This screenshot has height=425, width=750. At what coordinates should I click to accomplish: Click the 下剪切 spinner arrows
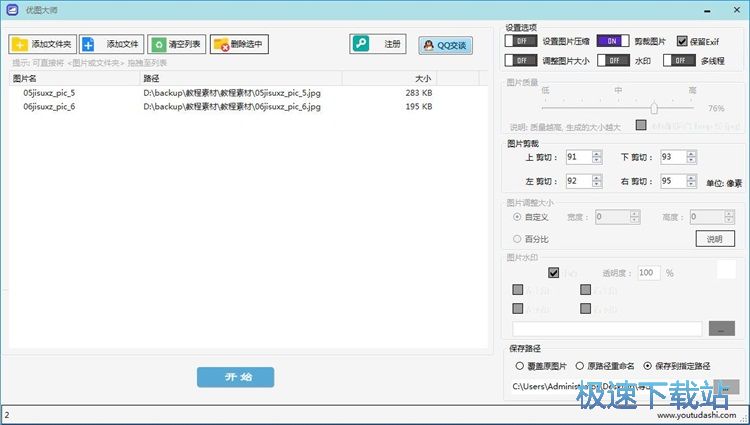point(691,157)
